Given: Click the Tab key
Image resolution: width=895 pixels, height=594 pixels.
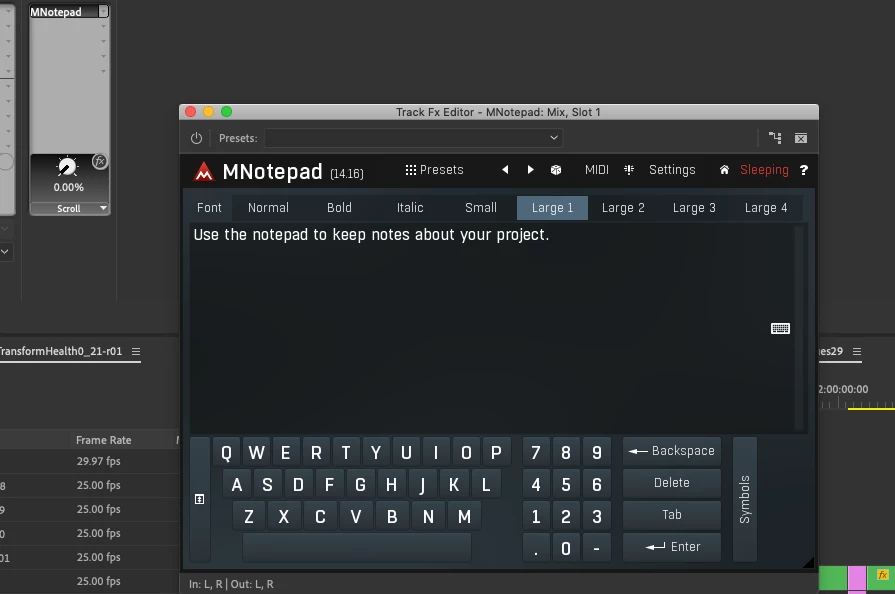Looking at the screenshot, I should click(x=672, y=515).
